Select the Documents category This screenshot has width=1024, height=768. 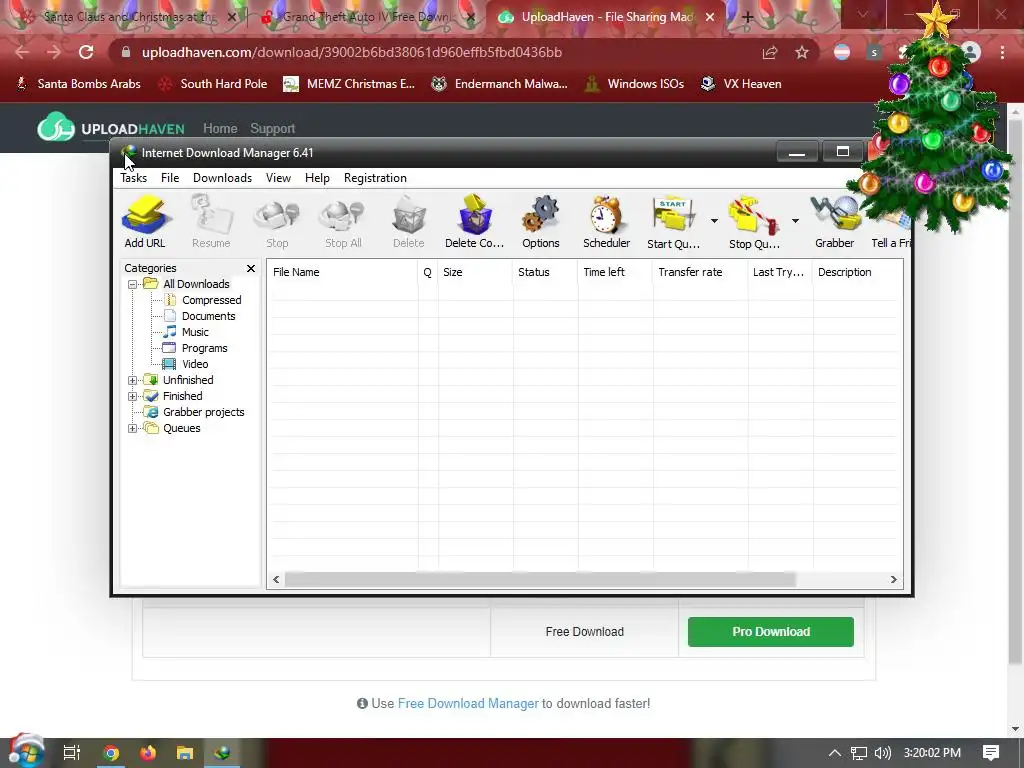(208, 316)
